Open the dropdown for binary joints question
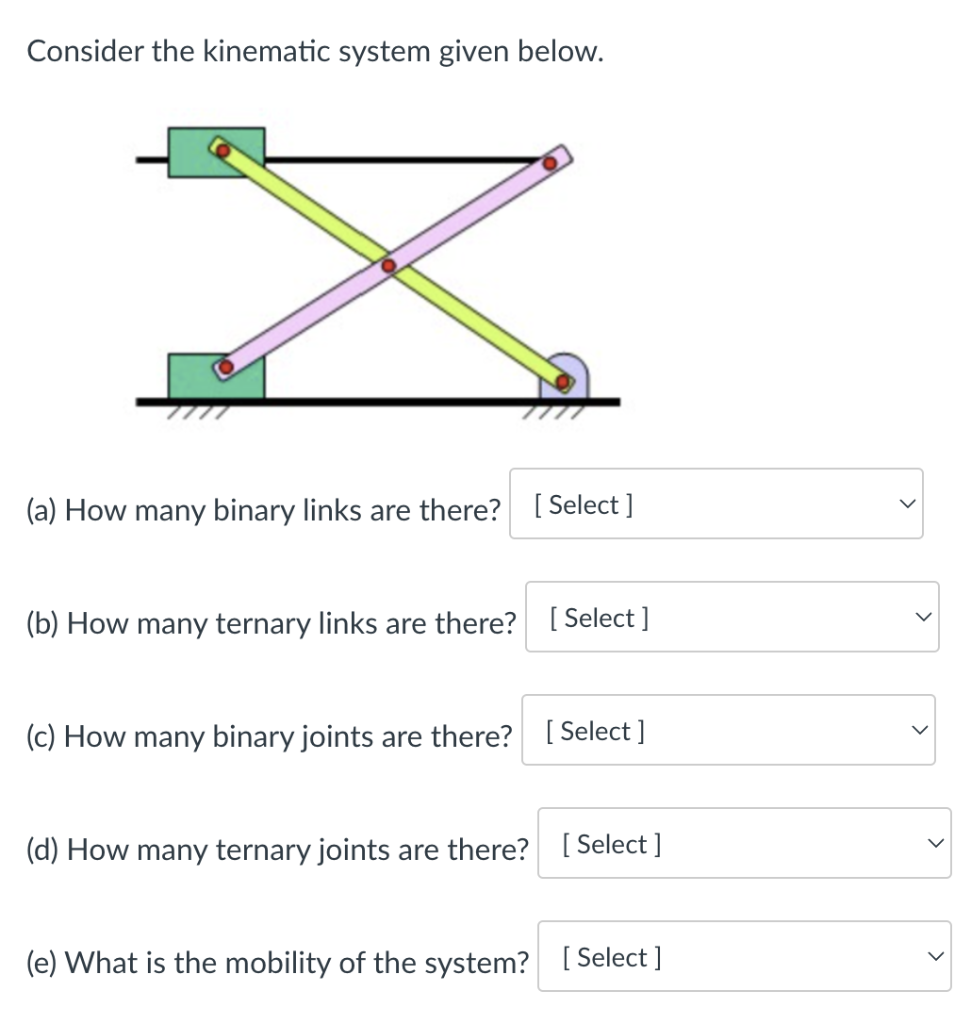Image resolution: width=971 pixels, height=1024 pixels. (727, 730)
